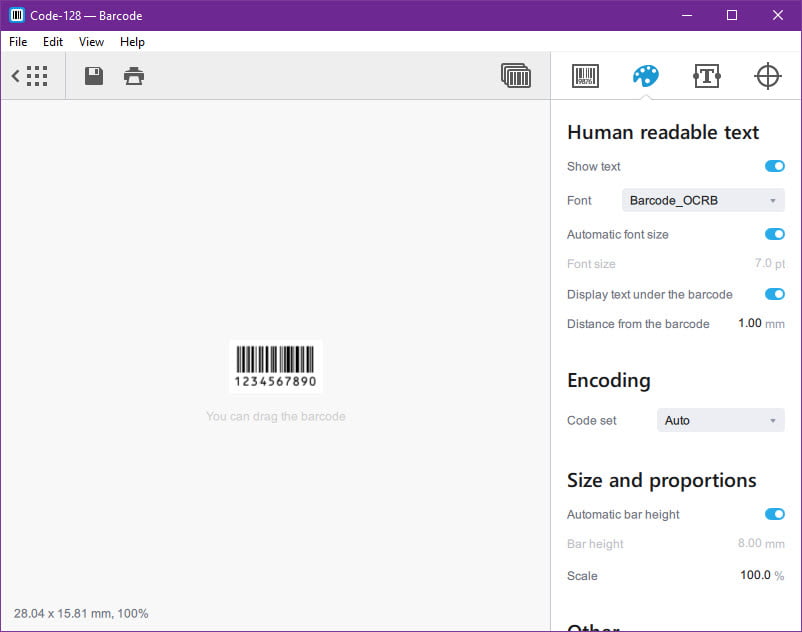Click the Encoding section heading
Viewport: 802px width, 632px height.
click(609, 380)
